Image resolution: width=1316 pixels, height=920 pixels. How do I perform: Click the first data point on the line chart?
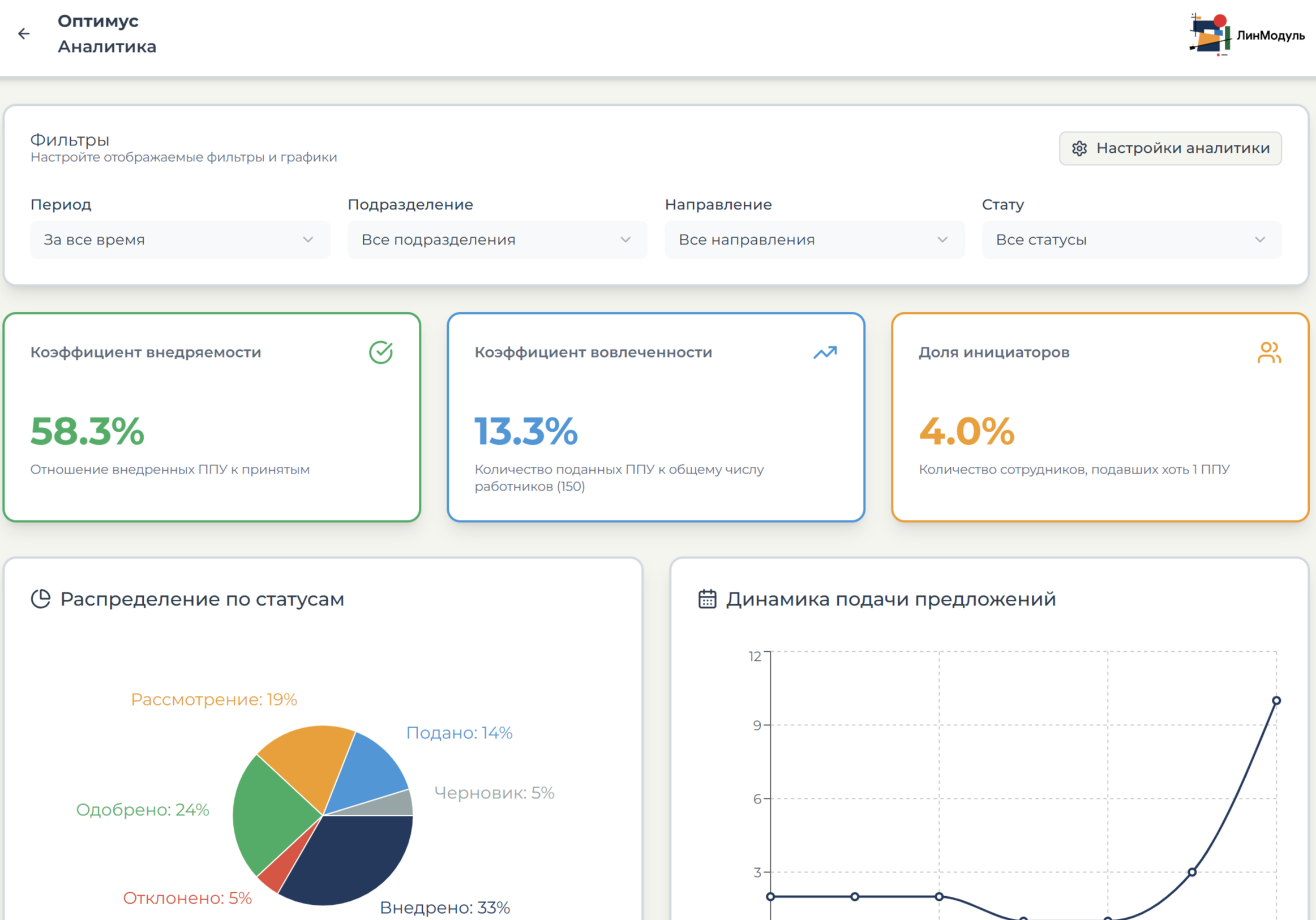click(770, 896)
